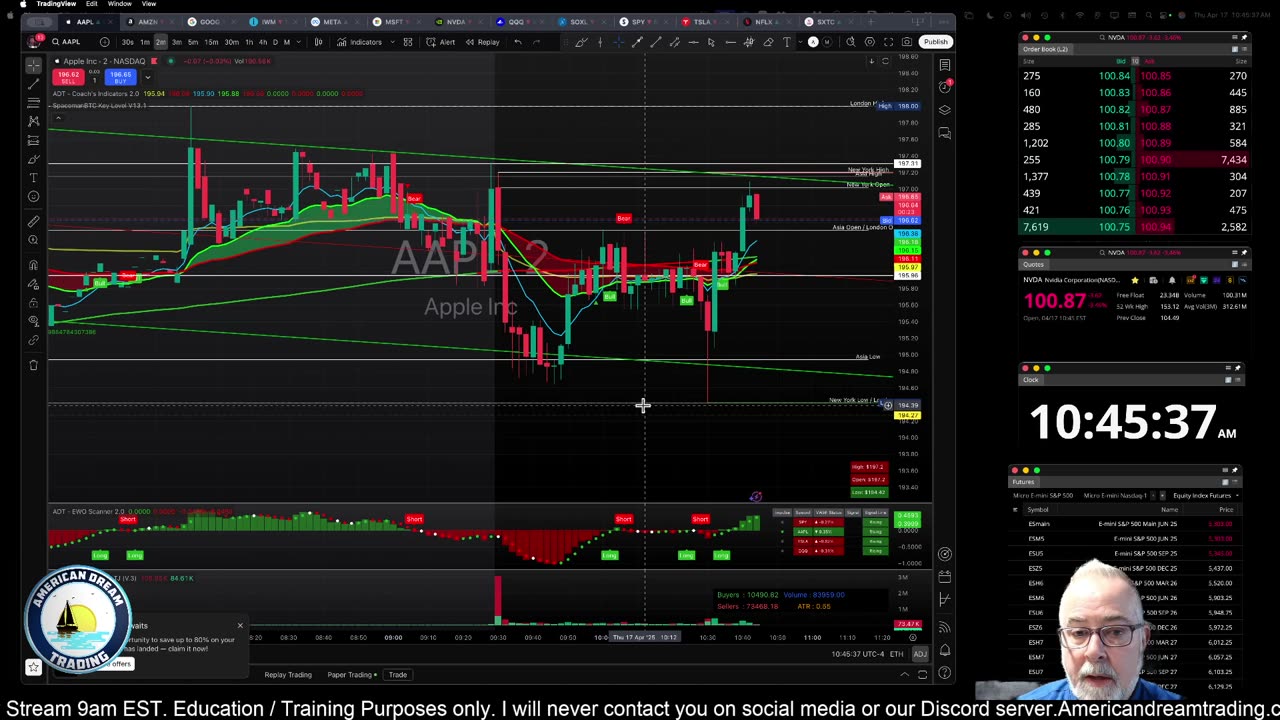Viewport: 1280px width, 720px height.
Task: Open the Paper Trading panel tab
Action: click(x=350, y=675)
